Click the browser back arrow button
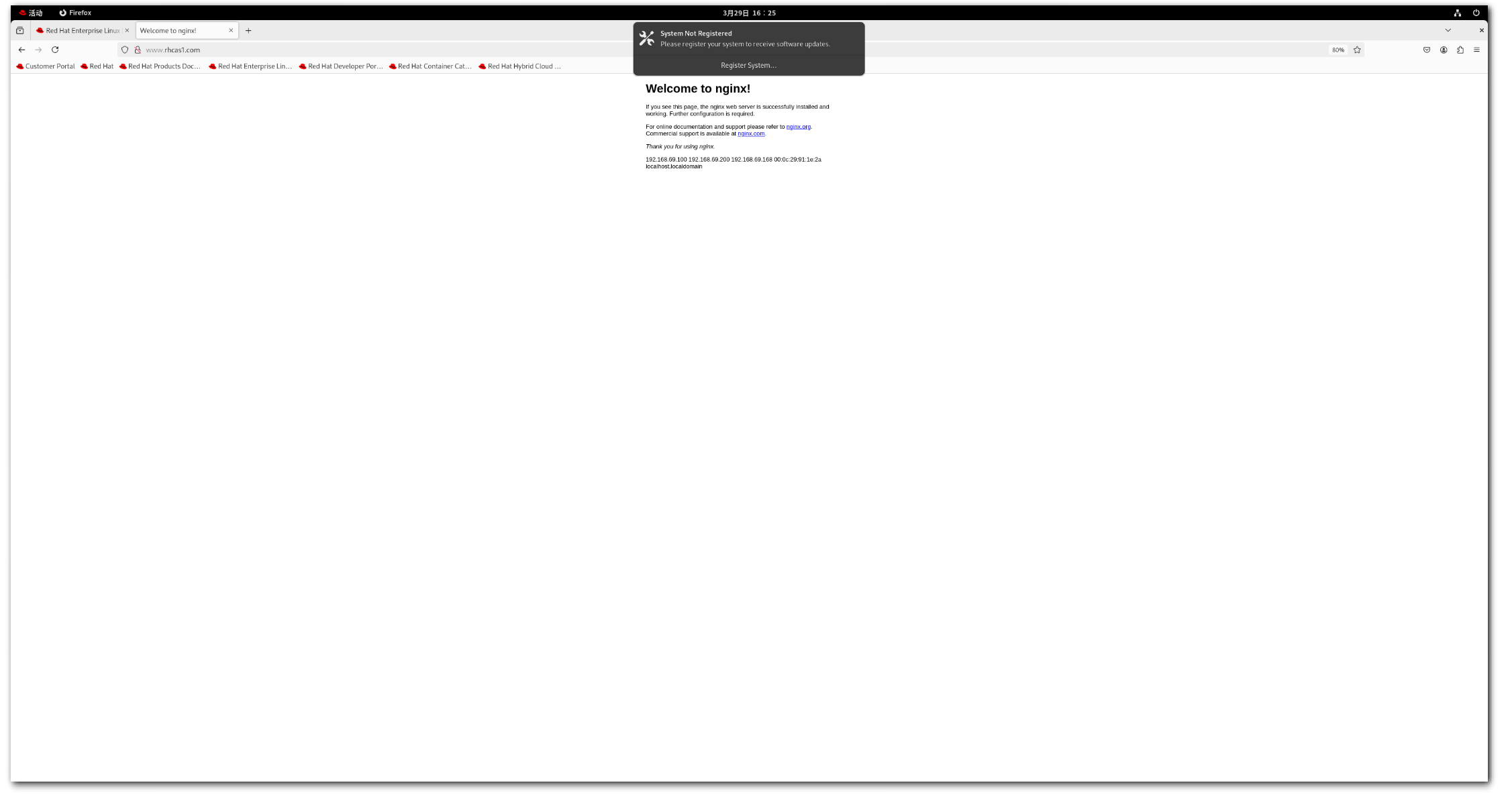The image size is (1512, 799). pyautogui.click(x=21, y=50)
